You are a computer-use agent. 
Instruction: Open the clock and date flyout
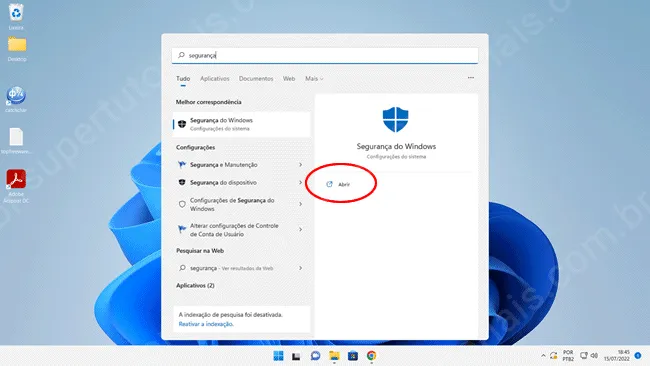pos(617,356)
